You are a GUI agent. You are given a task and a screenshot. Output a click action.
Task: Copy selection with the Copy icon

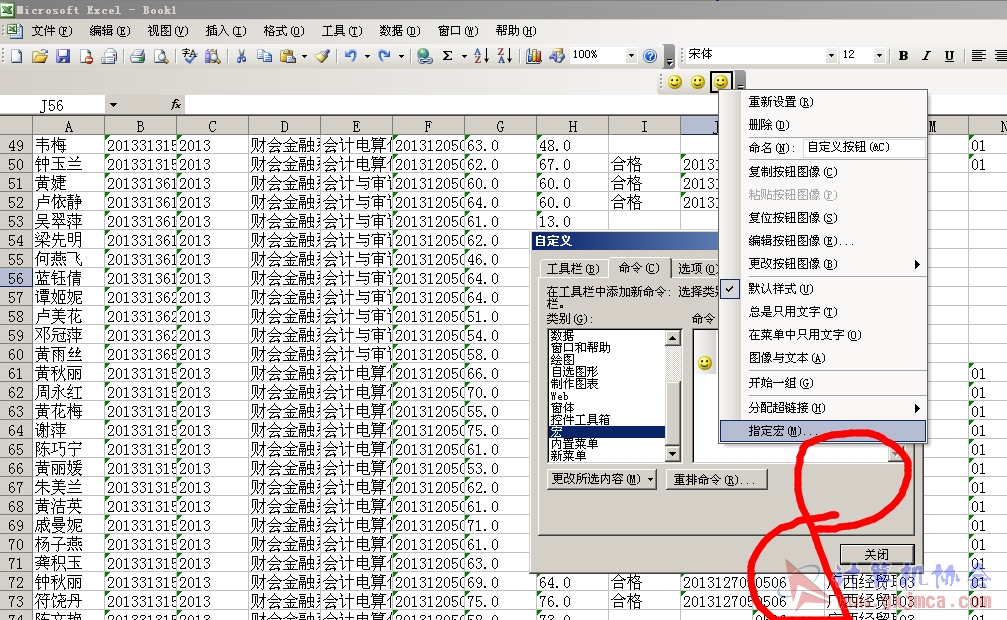[x=264, y=56]
